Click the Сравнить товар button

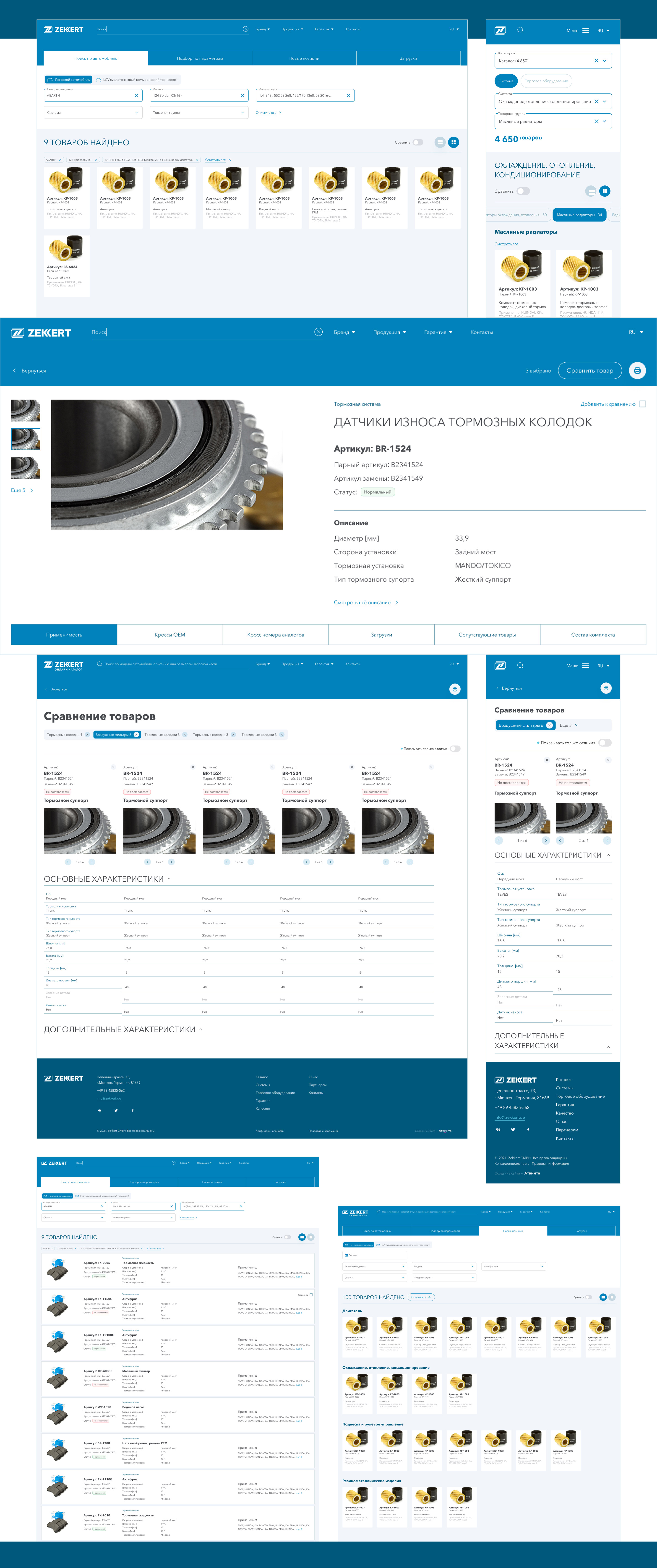590,371
